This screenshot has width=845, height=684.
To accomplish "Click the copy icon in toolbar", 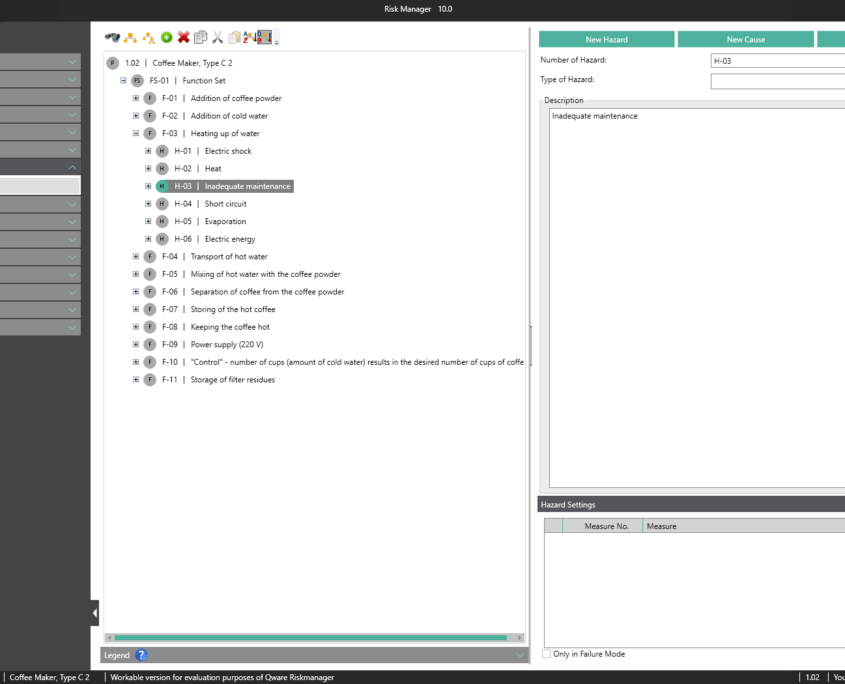I will [x=200, y=38].
